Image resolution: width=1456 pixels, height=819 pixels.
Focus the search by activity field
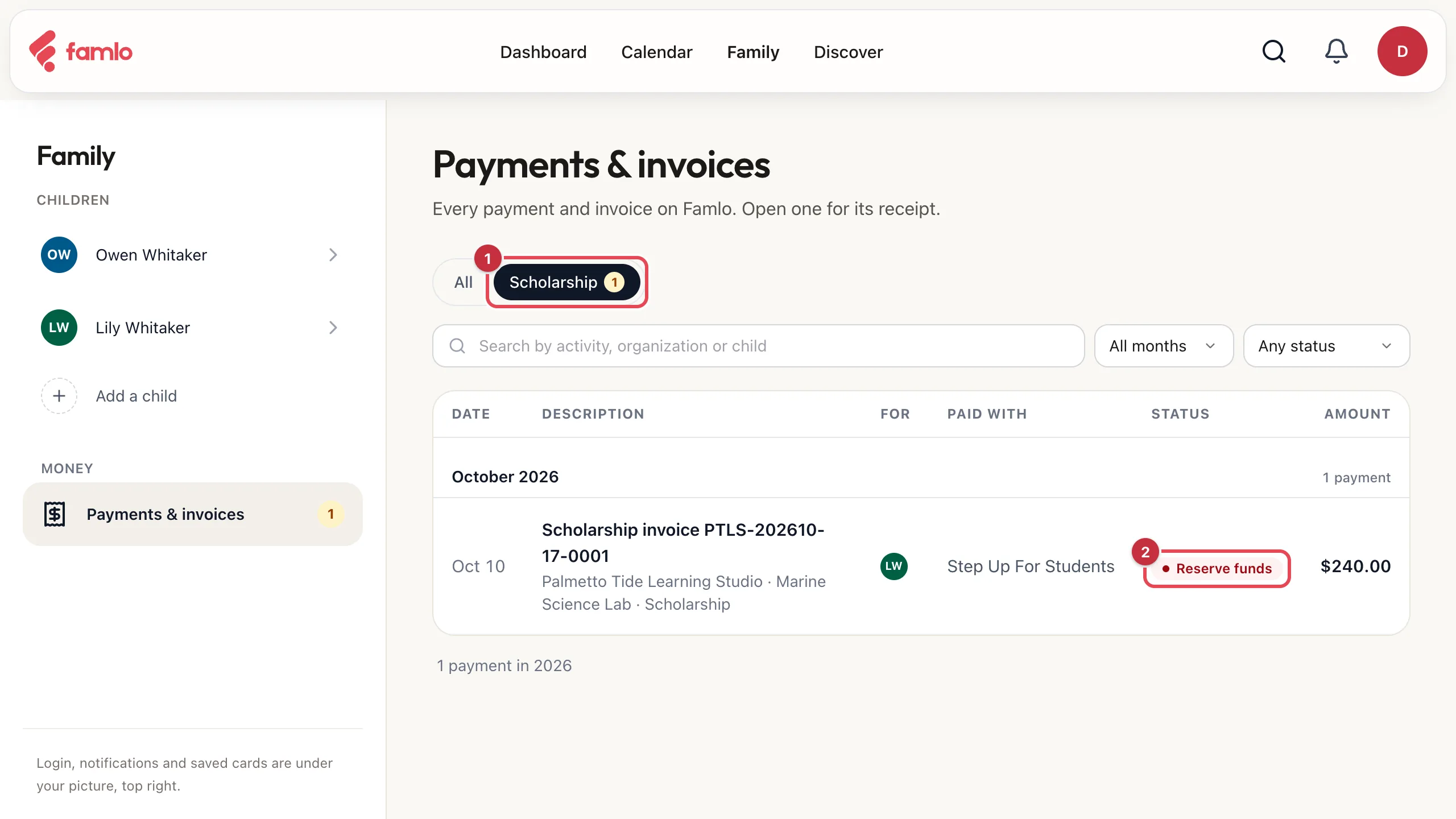click(758, 346)
